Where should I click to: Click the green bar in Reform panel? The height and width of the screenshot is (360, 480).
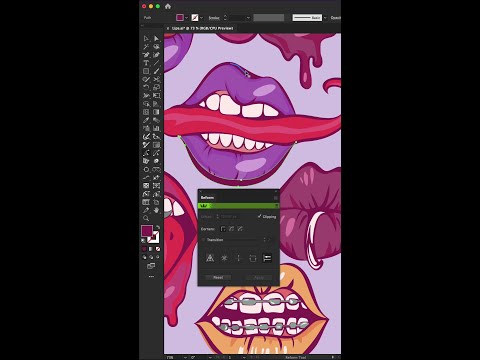(238, 206)
